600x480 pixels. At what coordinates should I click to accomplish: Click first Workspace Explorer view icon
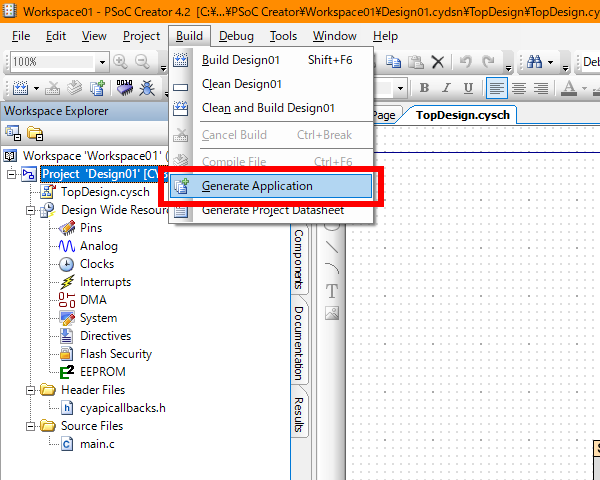tap(13, 134)
